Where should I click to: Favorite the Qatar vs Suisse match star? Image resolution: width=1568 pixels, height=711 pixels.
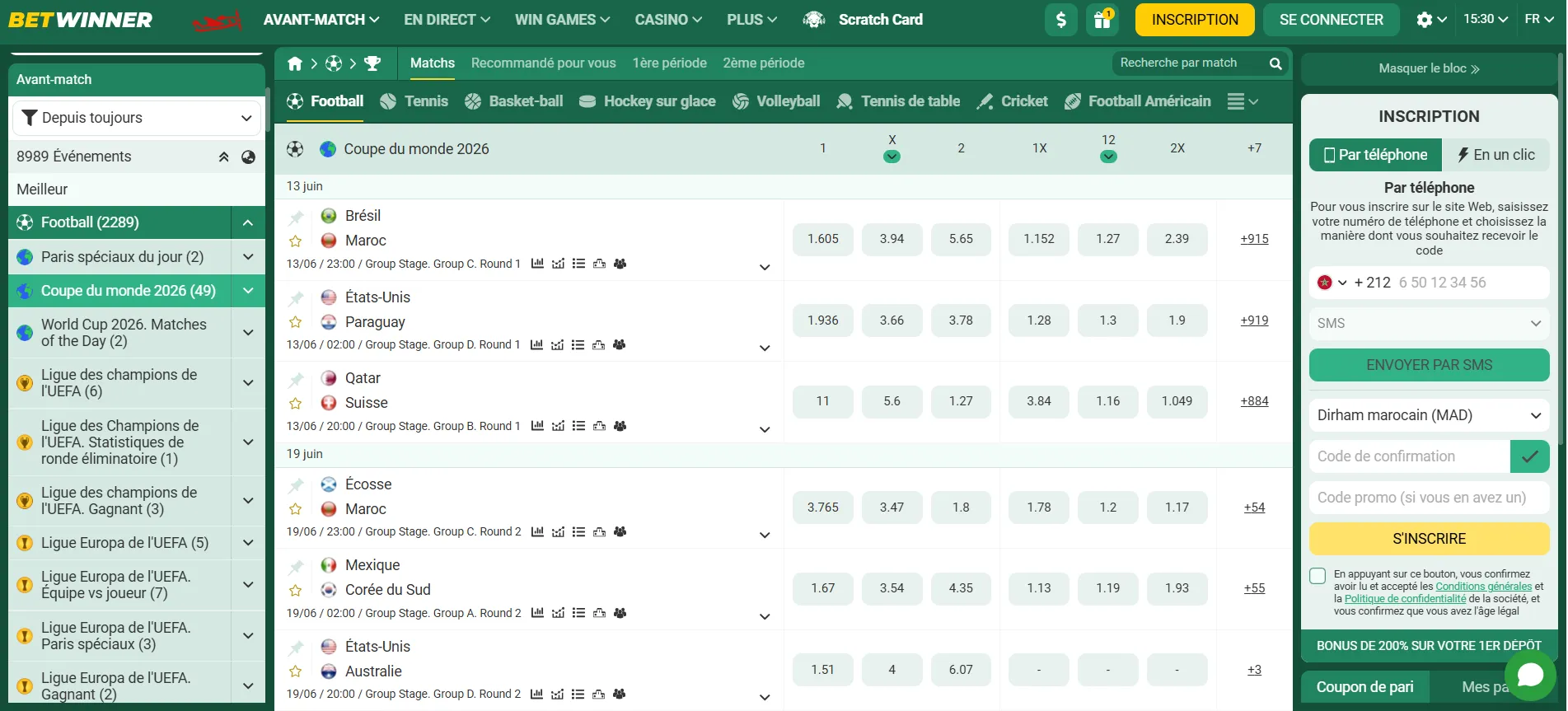(295, 404)
